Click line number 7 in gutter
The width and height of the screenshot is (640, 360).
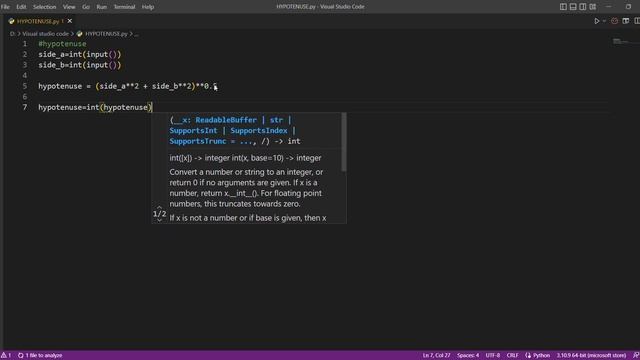pos(25,107)
